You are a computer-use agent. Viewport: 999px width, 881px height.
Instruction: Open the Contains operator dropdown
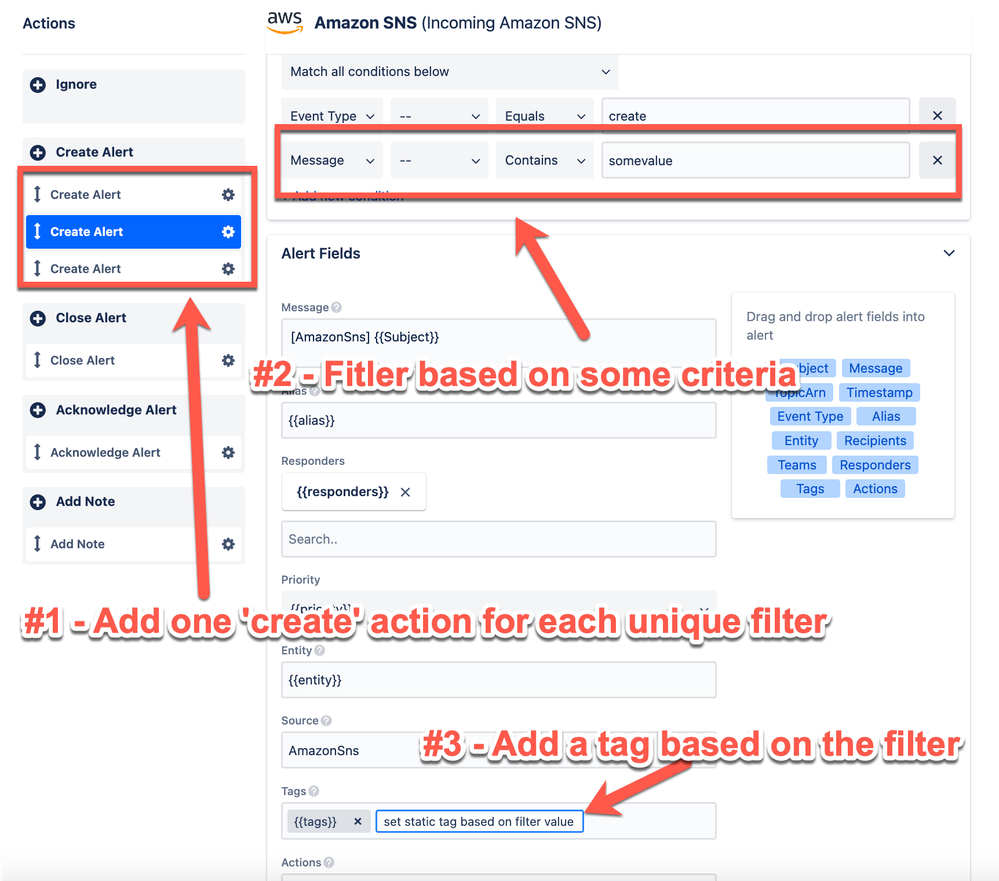coord(545,161)
